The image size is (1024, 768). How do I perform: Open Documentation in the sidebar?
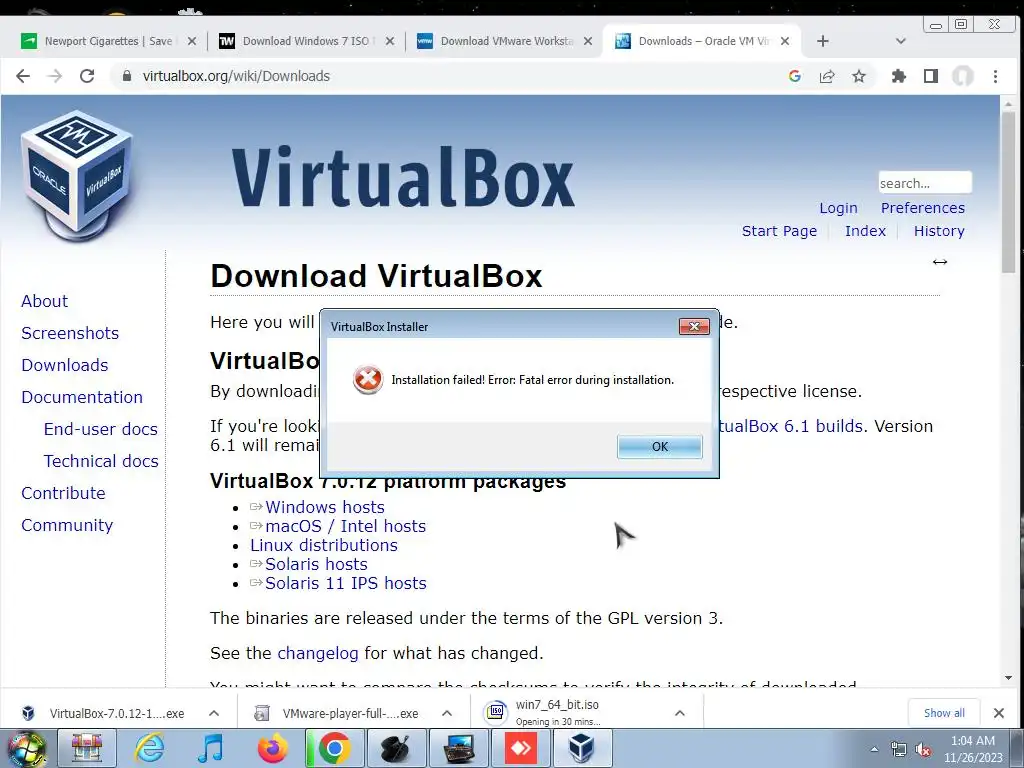pos(82,397)
